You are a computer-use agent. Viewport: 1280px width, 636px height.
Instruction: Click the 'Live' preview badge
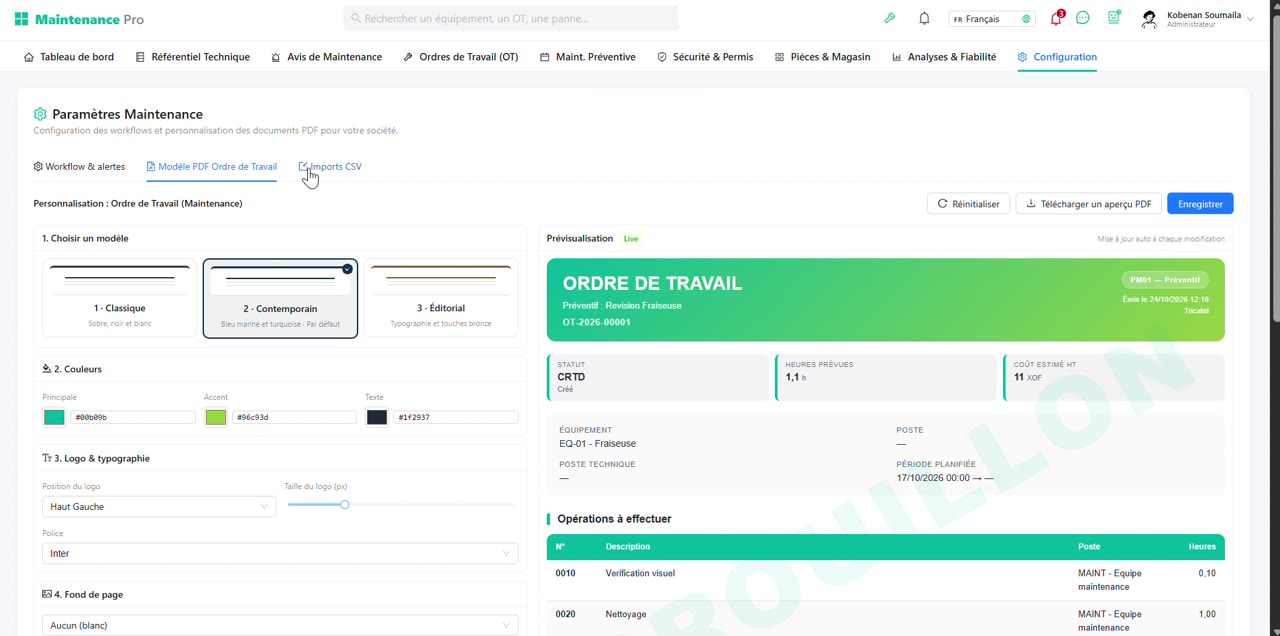631,239
